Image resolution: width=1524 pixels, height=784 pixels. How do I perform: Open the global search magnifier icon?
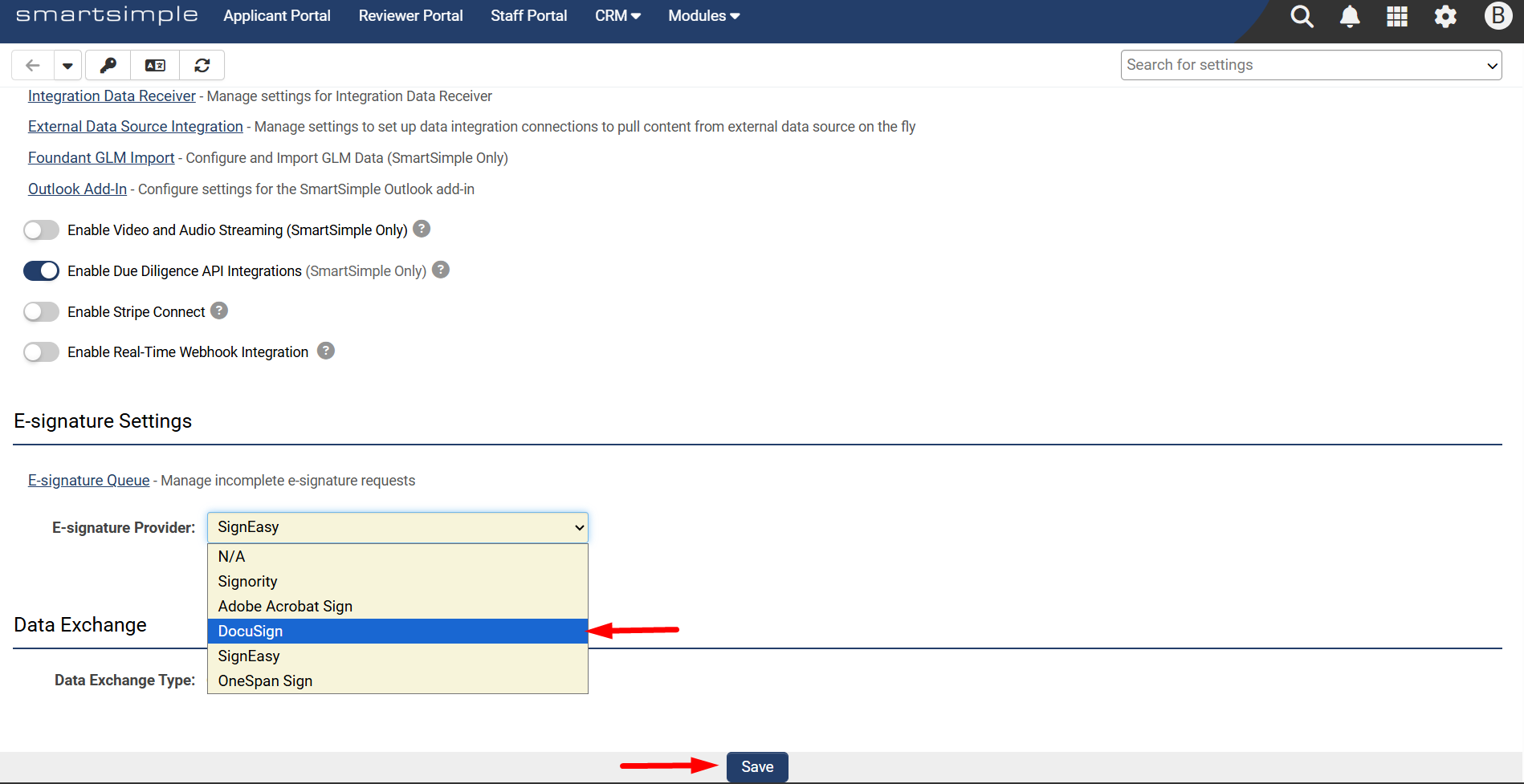coord(1302,16)
